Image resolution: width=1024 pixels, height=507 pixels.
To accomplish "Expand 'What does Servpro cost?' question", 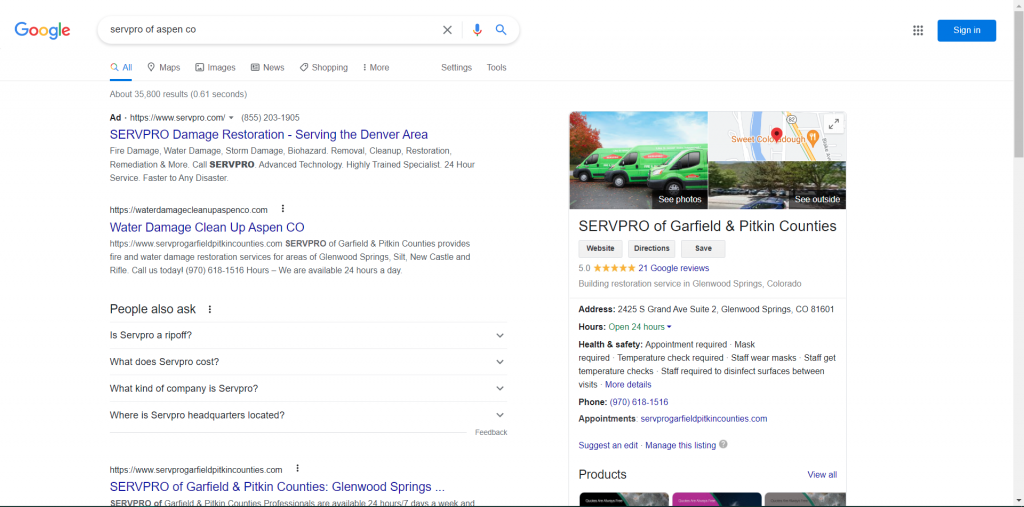I will [308, 361].
